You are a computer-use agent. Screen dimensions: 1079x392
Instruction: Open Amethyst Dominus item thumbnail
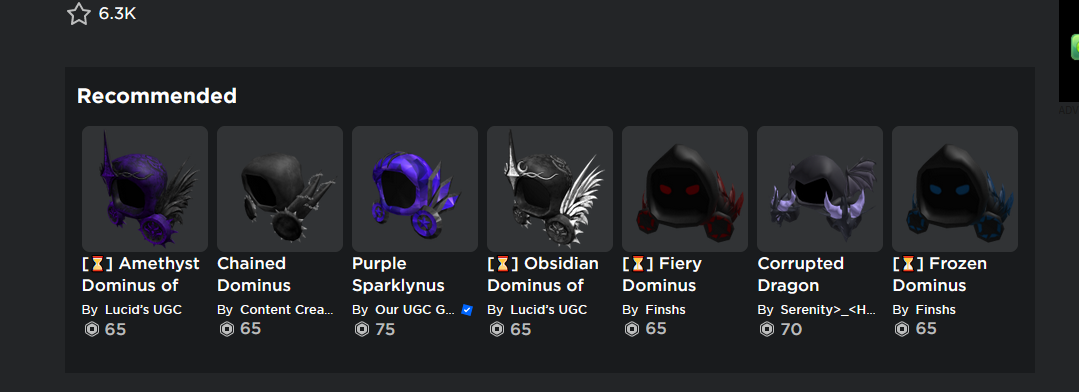(x=145, y=188)
